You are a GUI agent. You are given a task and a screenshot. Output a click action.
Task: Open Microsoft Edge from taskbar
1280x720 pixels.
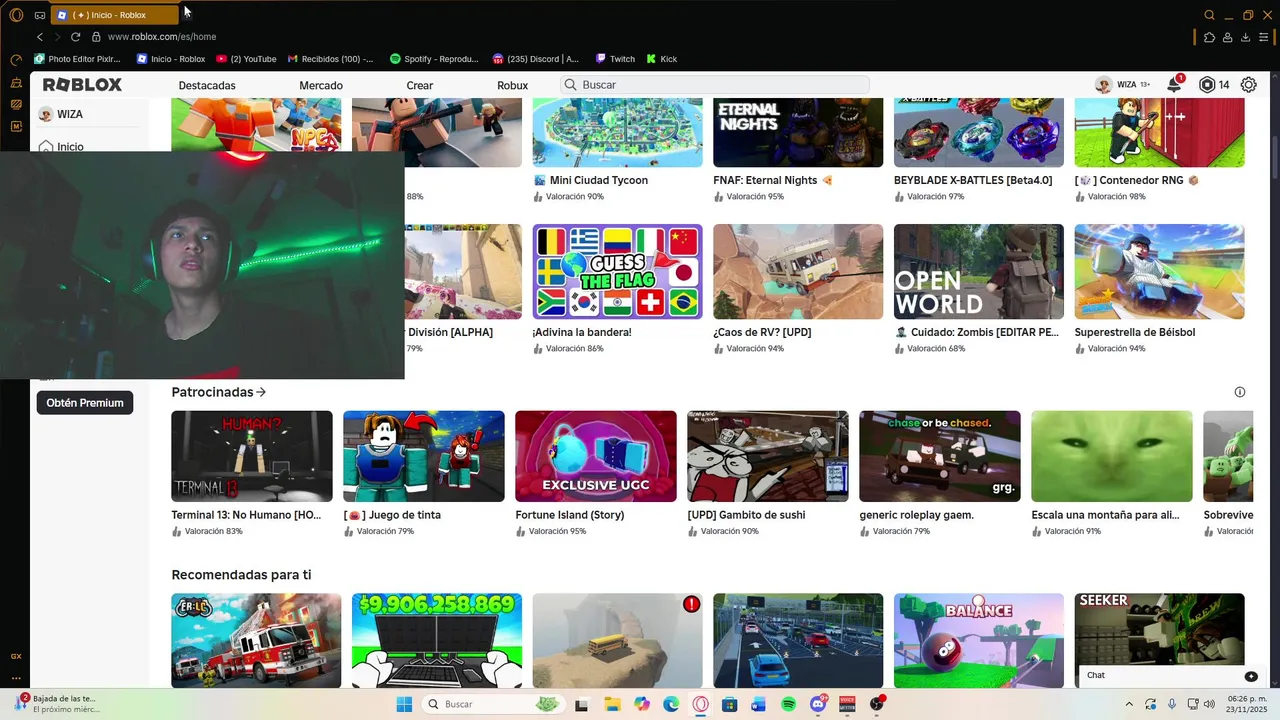click(671, 704)
